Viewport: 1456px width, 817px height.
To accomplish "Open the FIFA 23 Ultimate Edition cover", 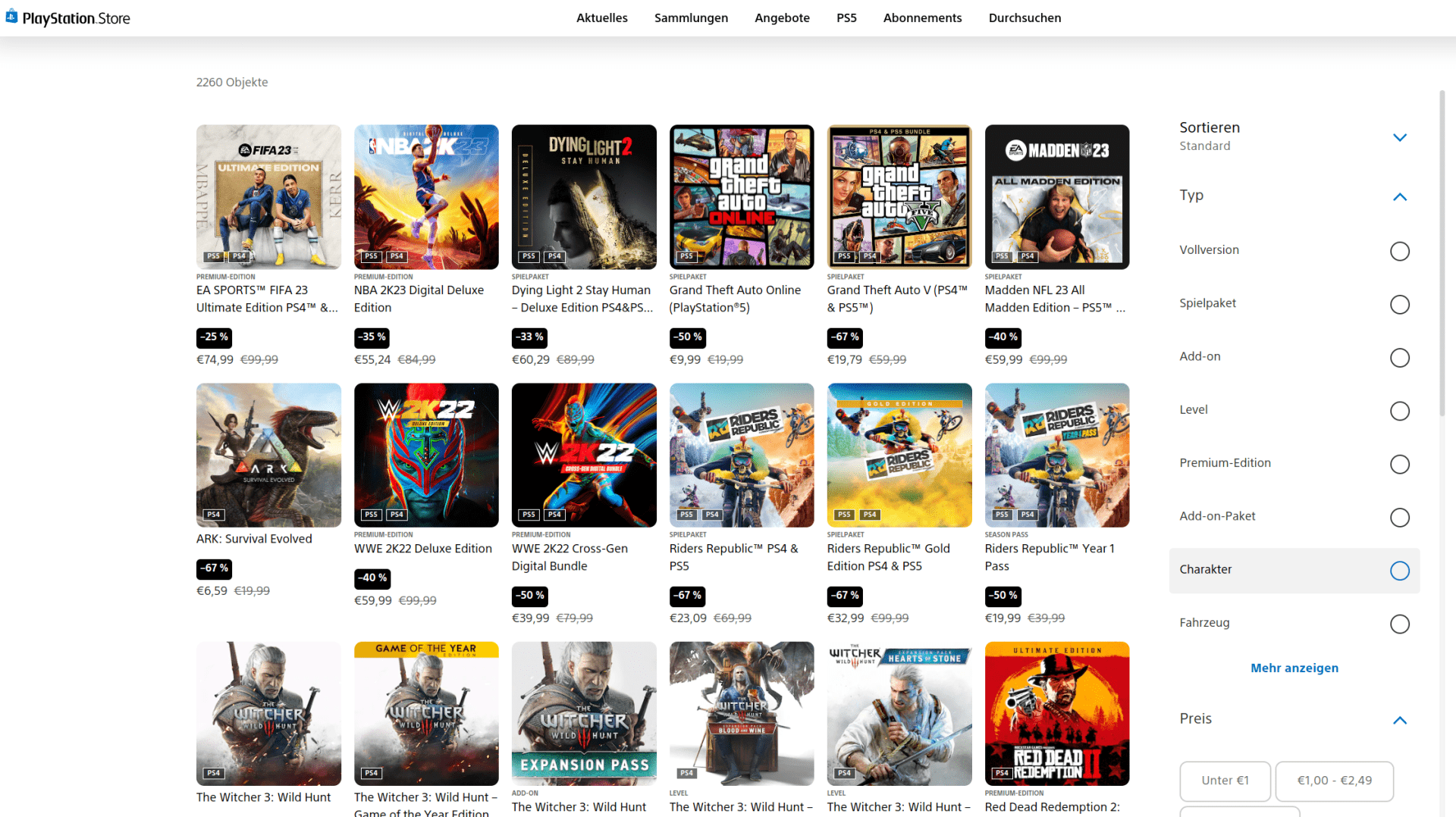I will pyautogui.click(x=268, y=197).
